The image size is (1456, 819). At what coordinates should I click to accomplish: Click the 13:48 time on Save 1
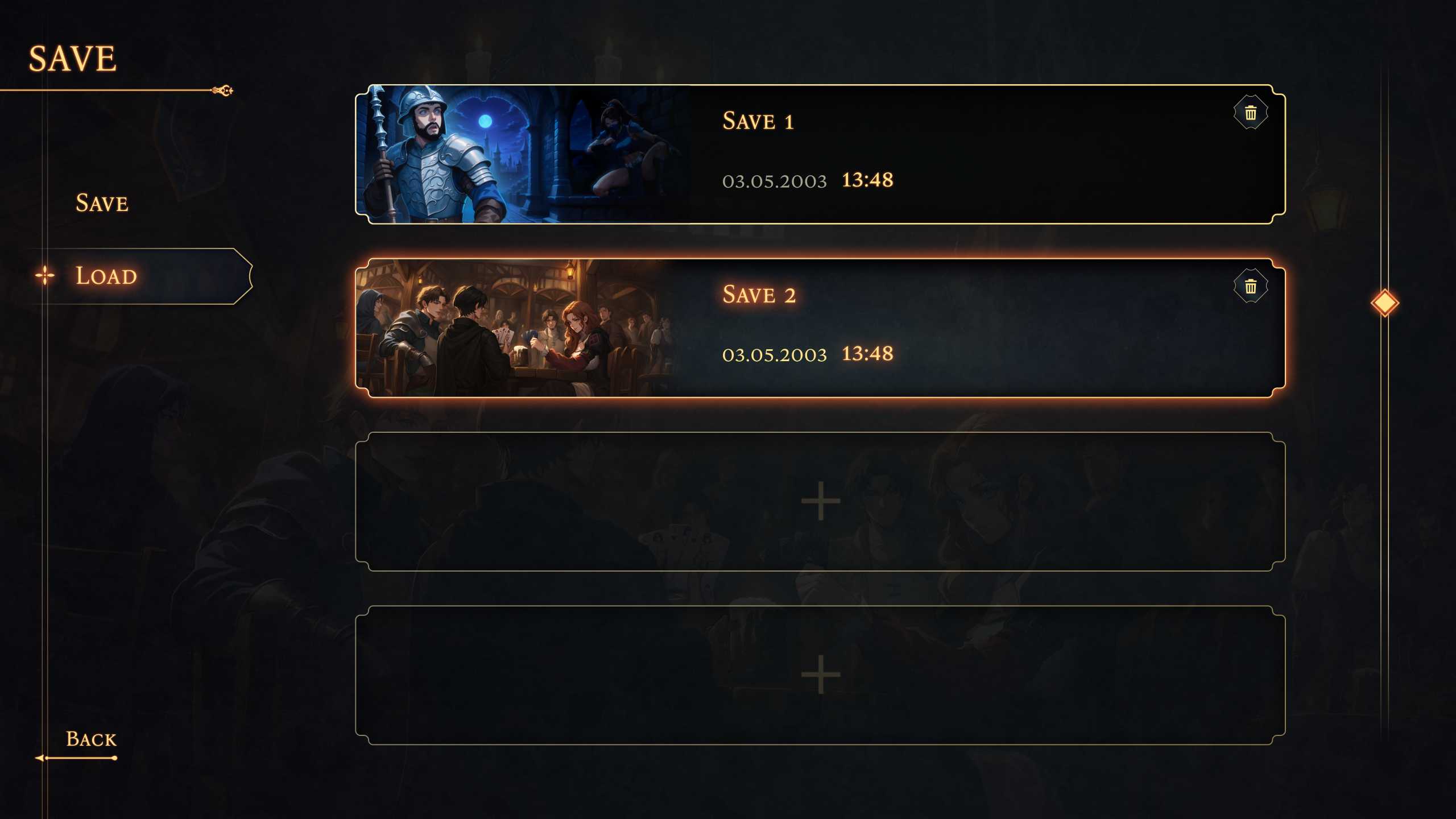[867, 180]
